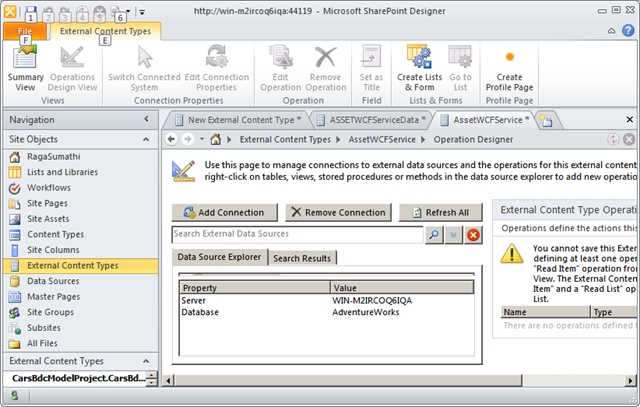Open Summary View from the ribbon
This screenshot has width=640, height=407.
pyautogui.click(x=25, y=69)
